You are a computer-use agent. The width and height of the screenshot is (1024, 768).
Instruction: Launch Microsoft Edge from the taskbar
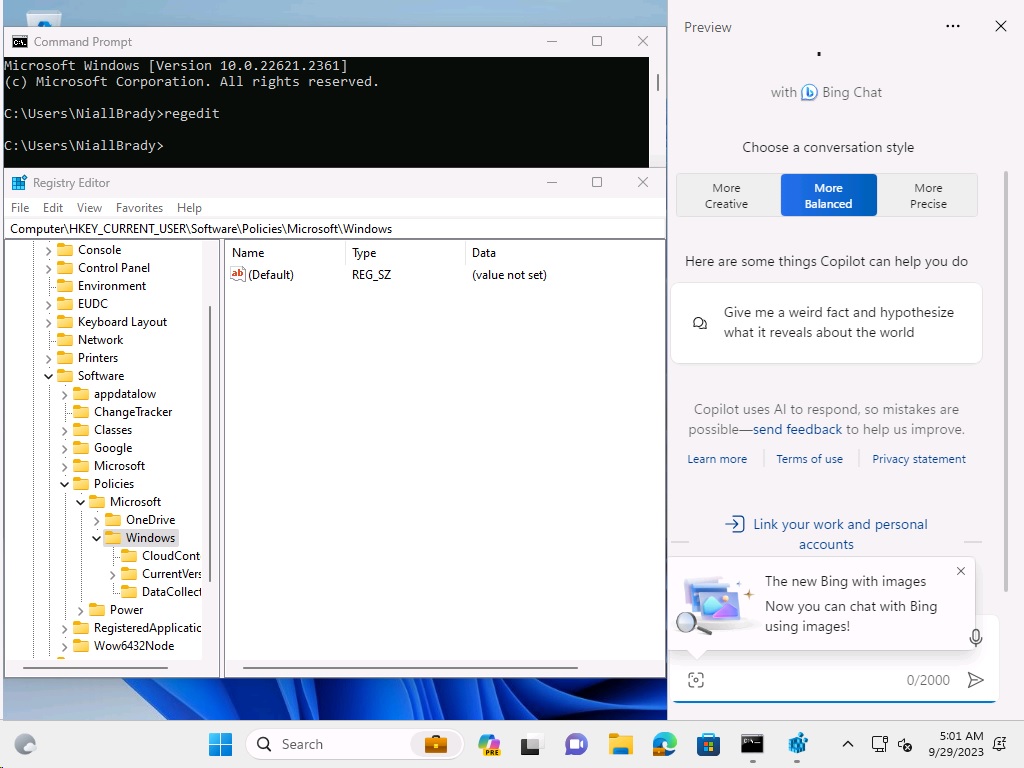click(x=664, y=744)
